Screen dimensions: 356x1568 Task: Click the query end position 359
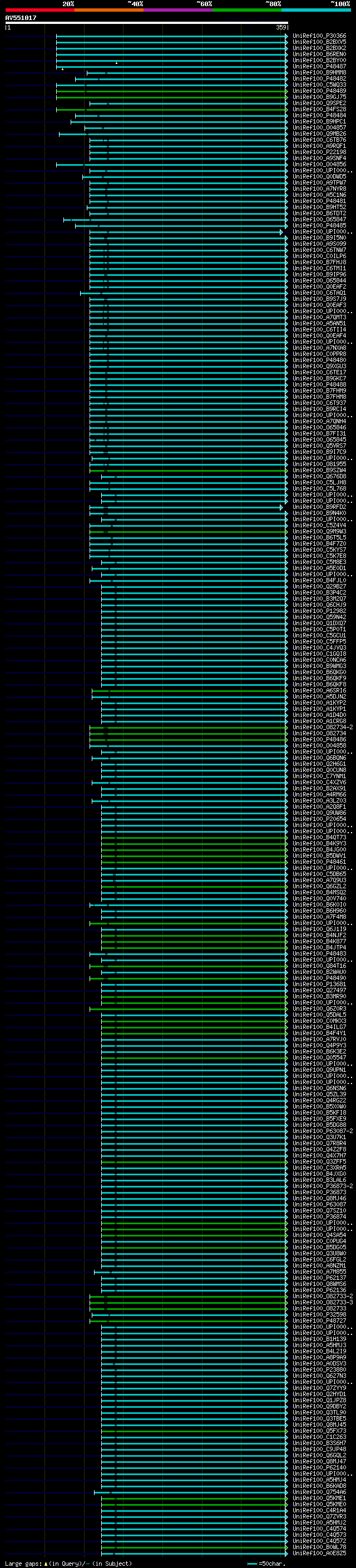point(281,27)
